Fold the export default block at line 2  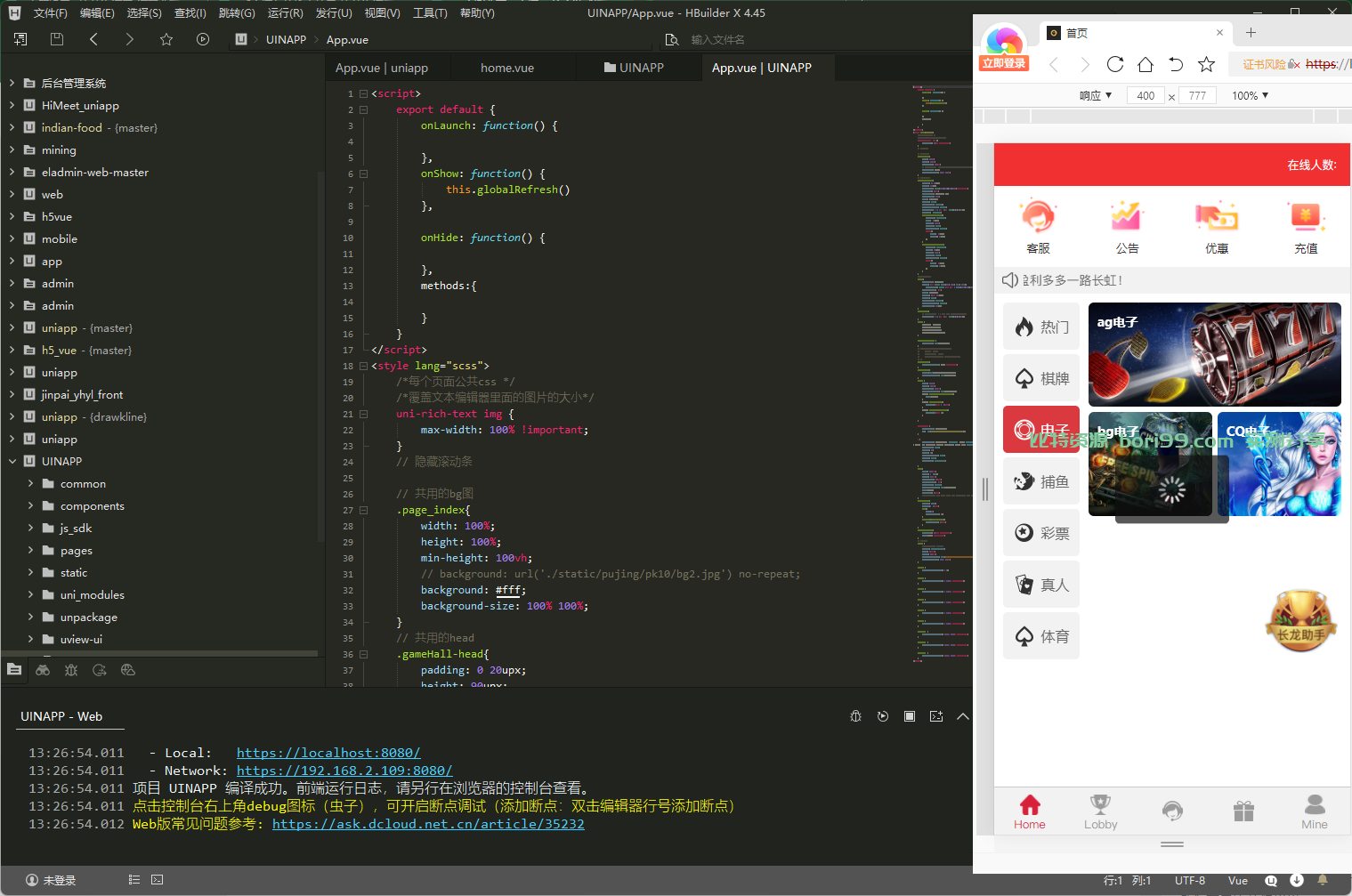click(x=363, y=109)
